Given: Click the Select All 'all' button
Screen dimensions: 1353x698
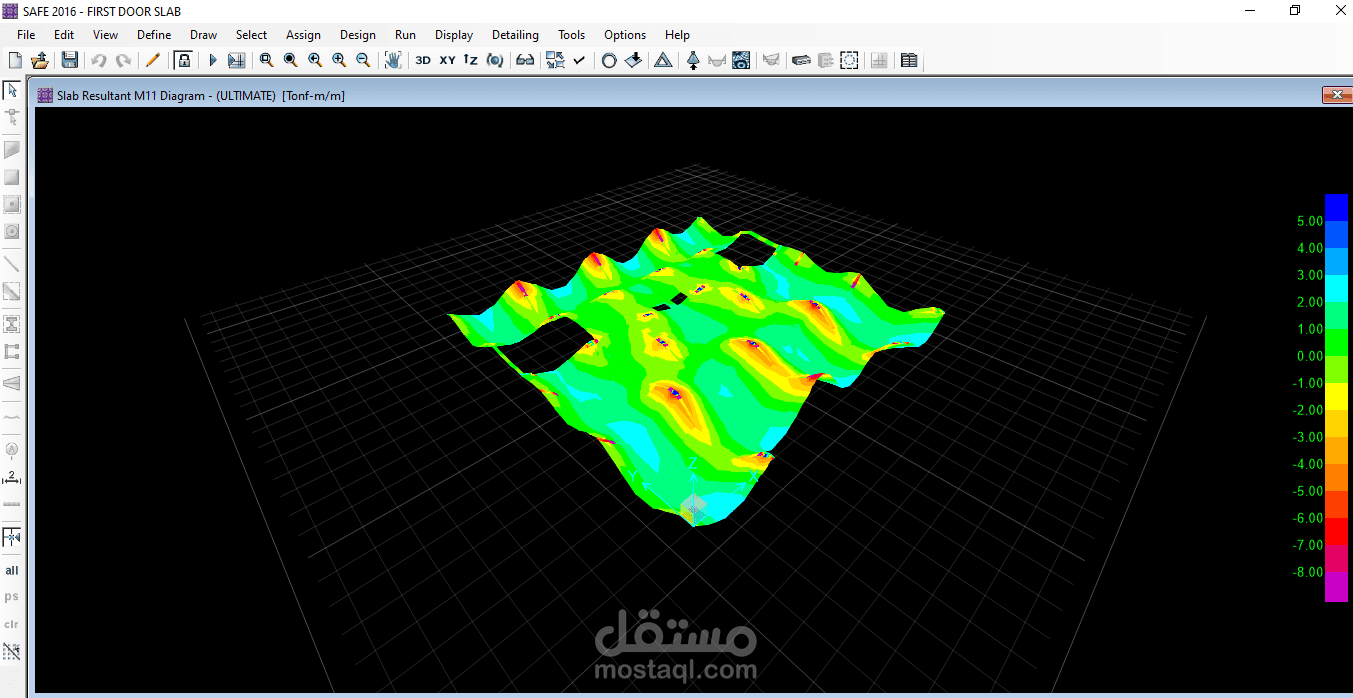Looking at the screenshot, I should tap(12, 570).
